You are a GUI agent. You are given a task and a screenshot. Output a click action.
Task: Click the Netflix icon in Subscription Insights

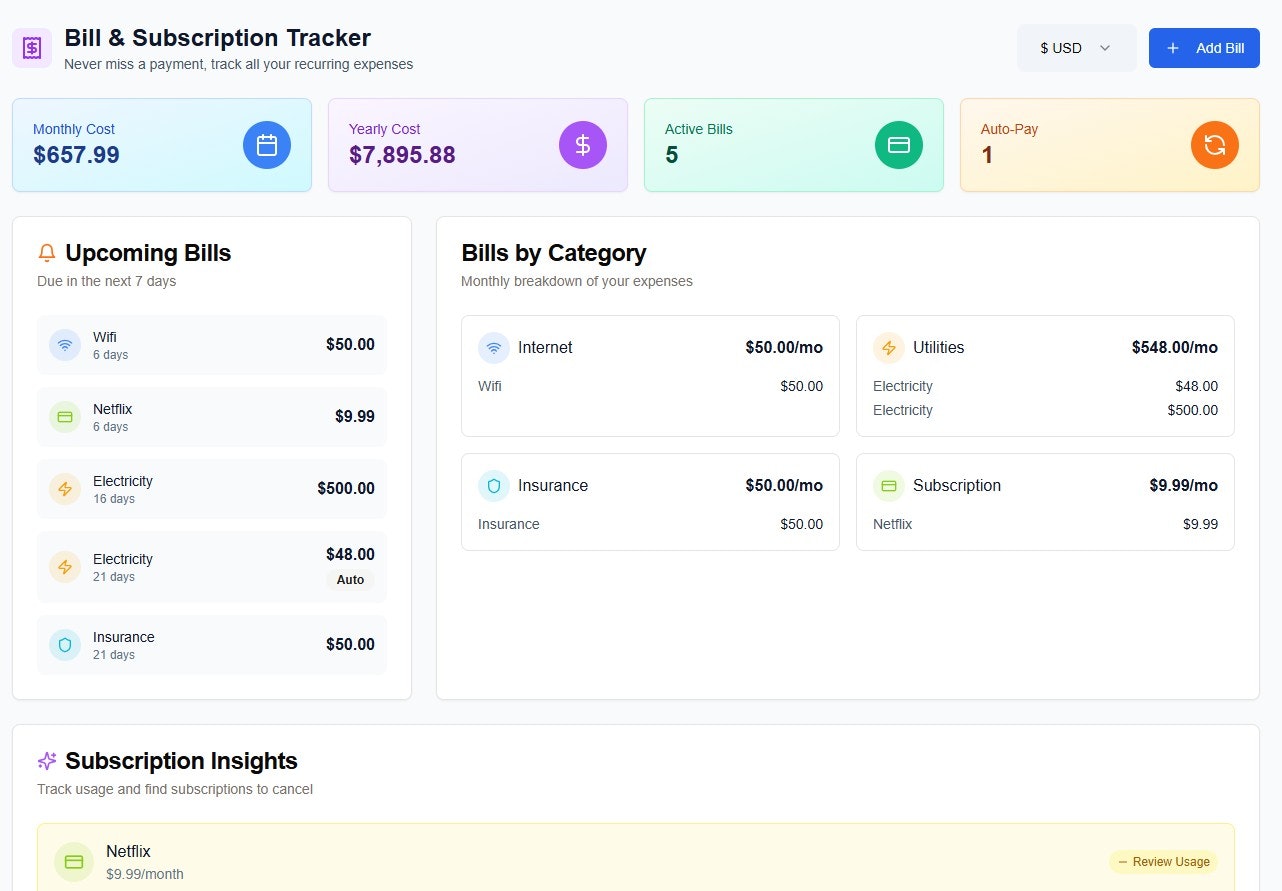coord(73,861)
